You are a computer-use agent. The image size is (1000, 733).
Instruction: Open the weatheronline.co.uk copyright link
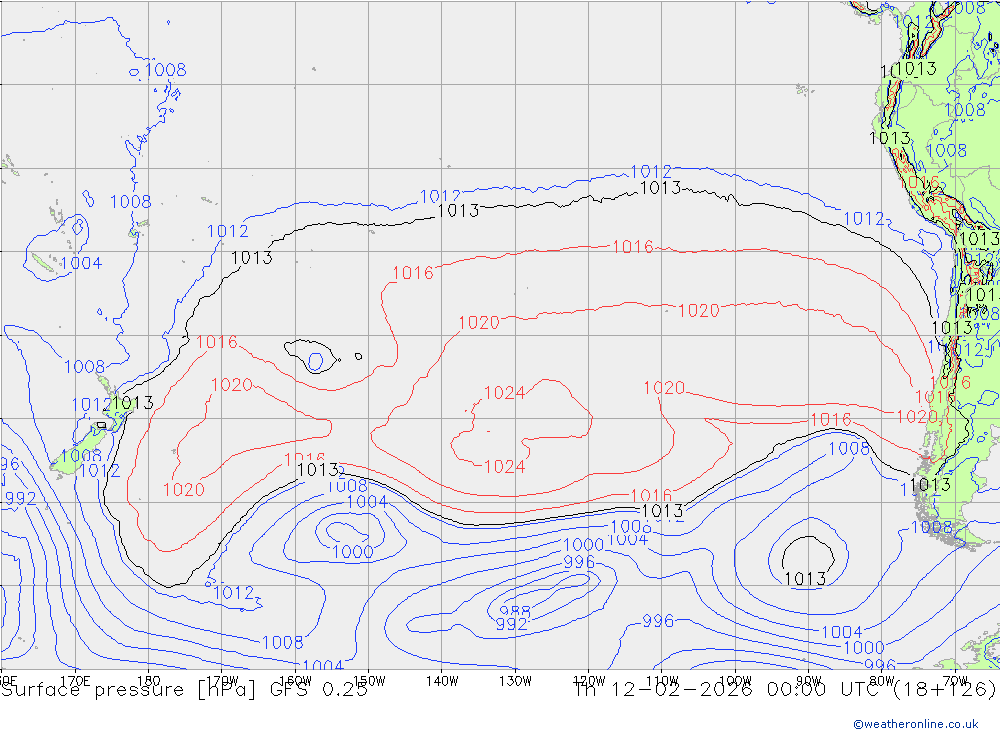click(x=915, y=724)
